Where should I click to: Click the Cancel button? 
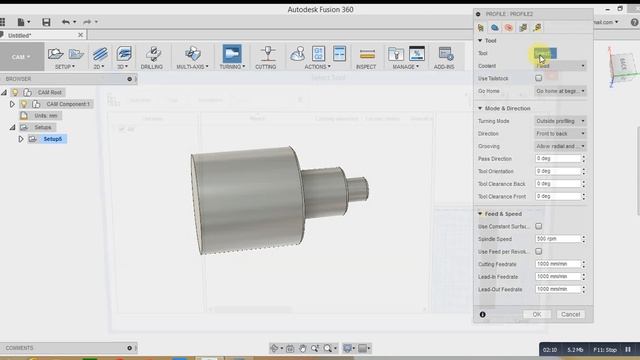point(570,314)
